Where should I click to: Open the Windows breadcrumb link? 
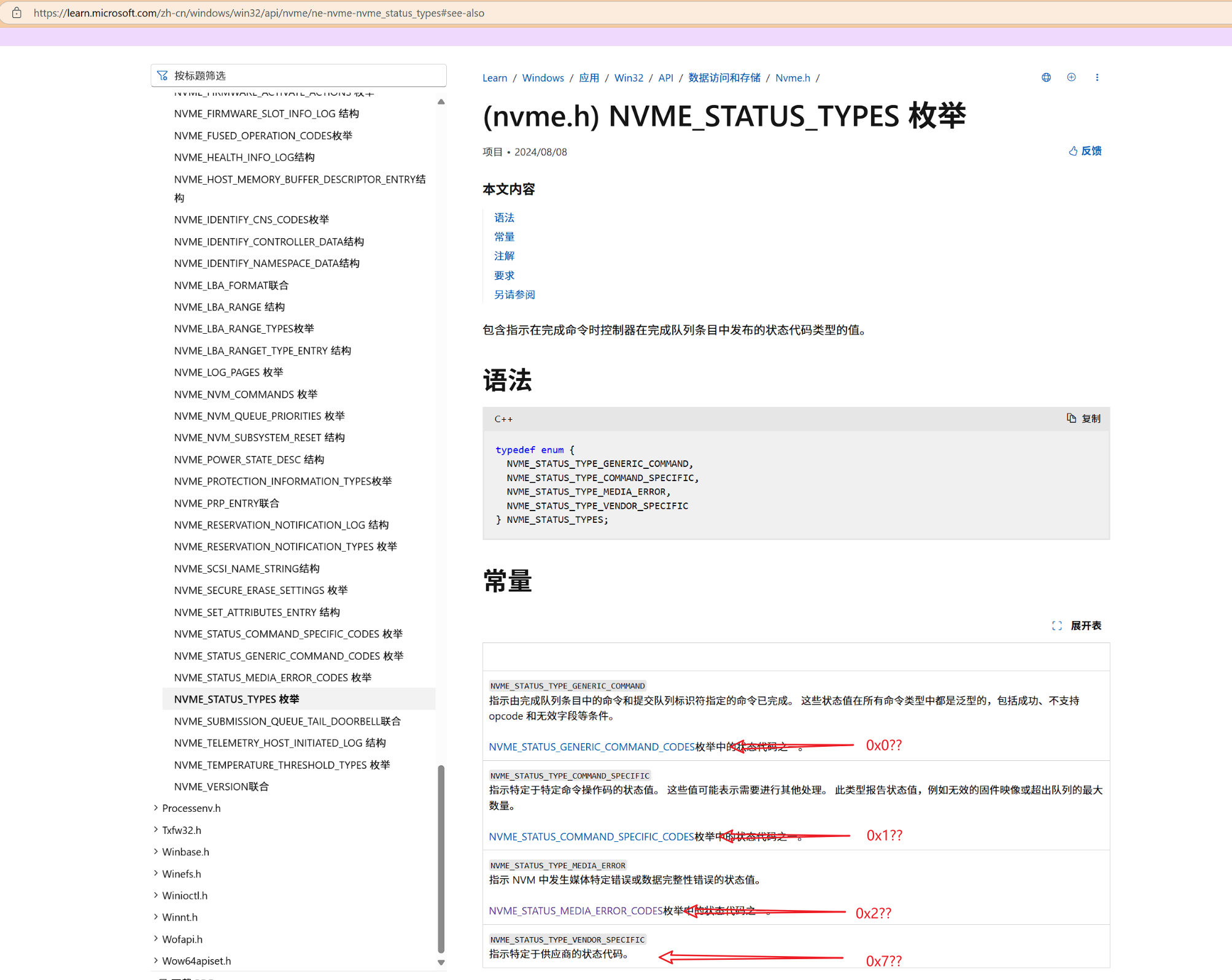point(543,78)
